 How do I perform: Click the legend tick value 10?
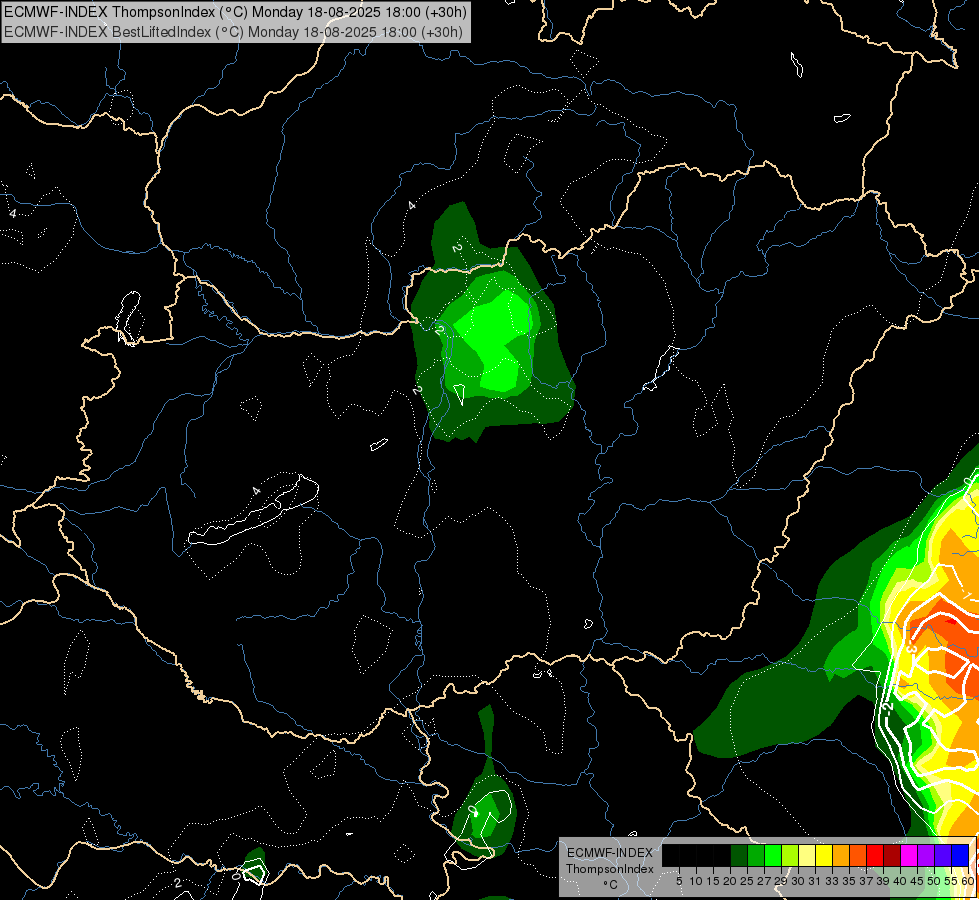pos(696,881)
